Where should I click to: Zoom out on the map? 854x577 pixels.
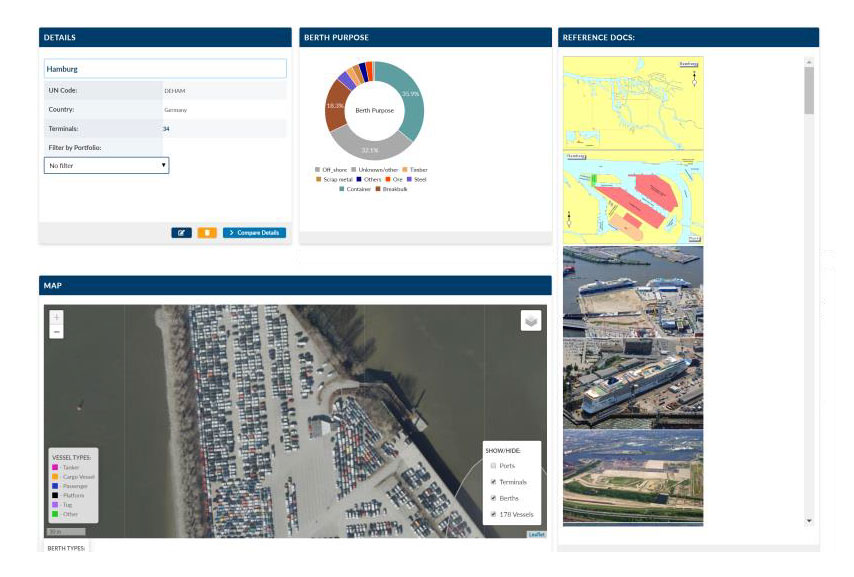[x=57, y=331]
